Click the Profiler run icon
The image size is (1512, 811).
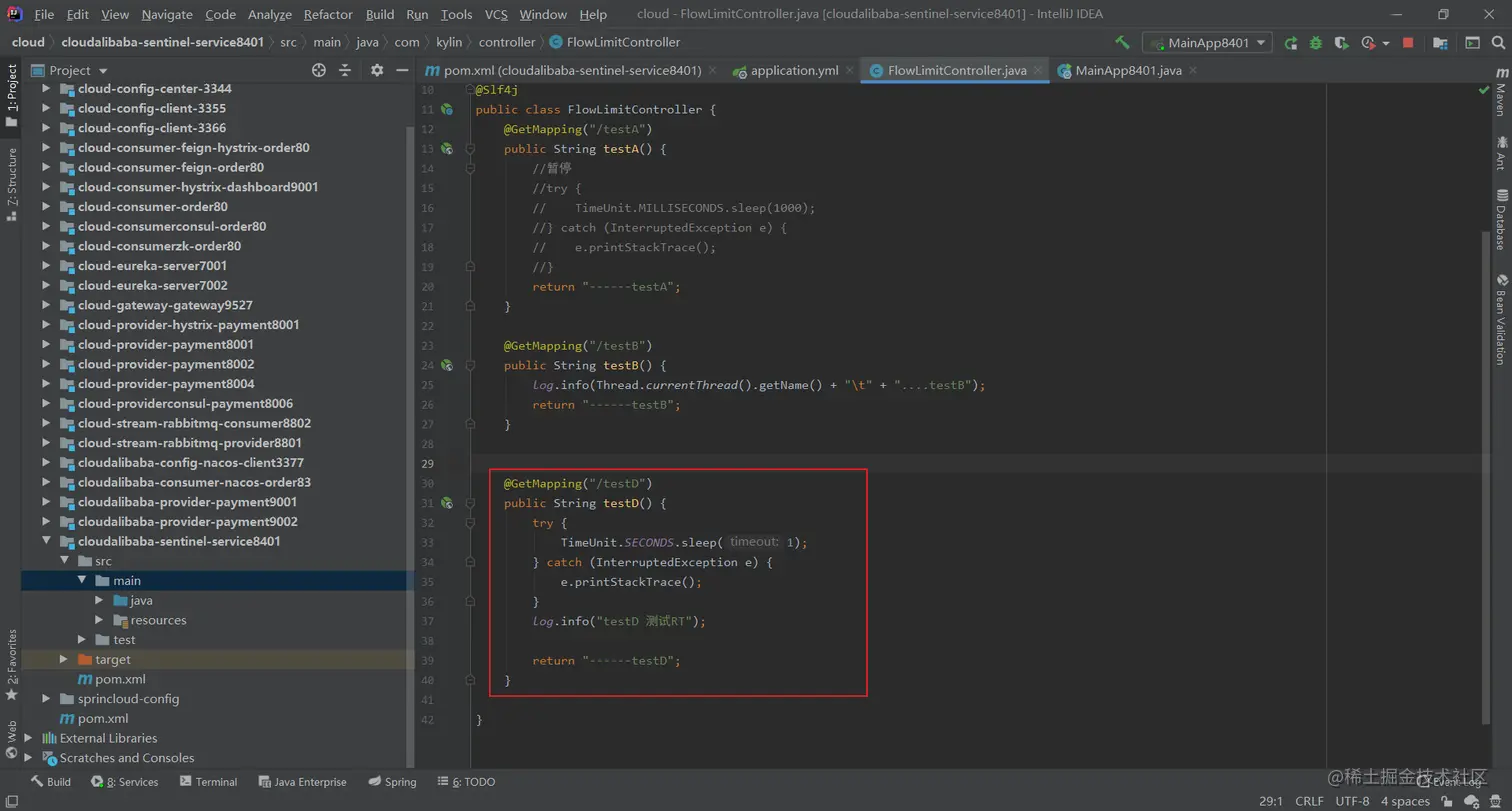click(x=1368, y=43)
